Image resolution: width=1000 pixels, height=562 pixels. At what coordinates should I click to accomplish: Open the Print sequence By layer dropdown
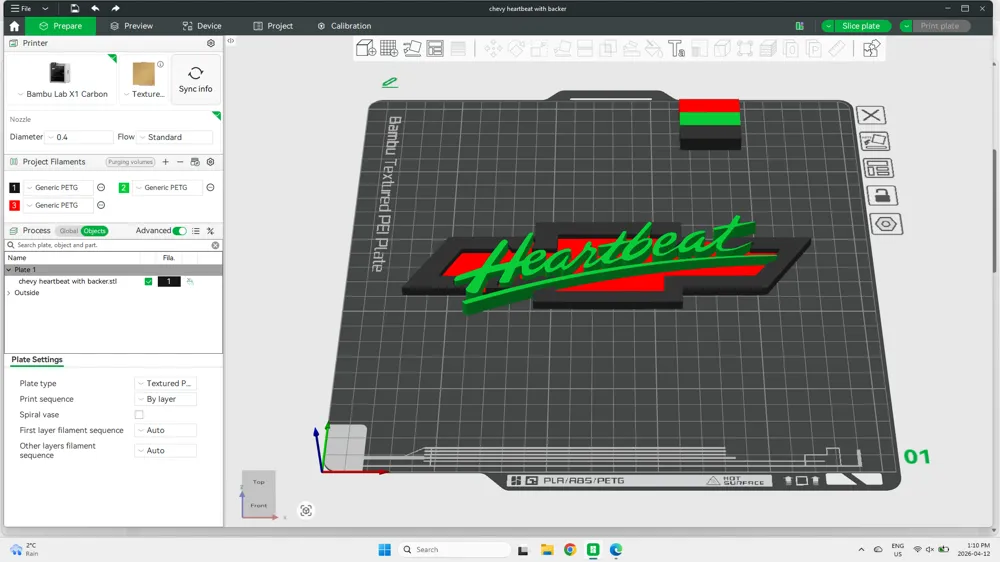click(165, 399)
